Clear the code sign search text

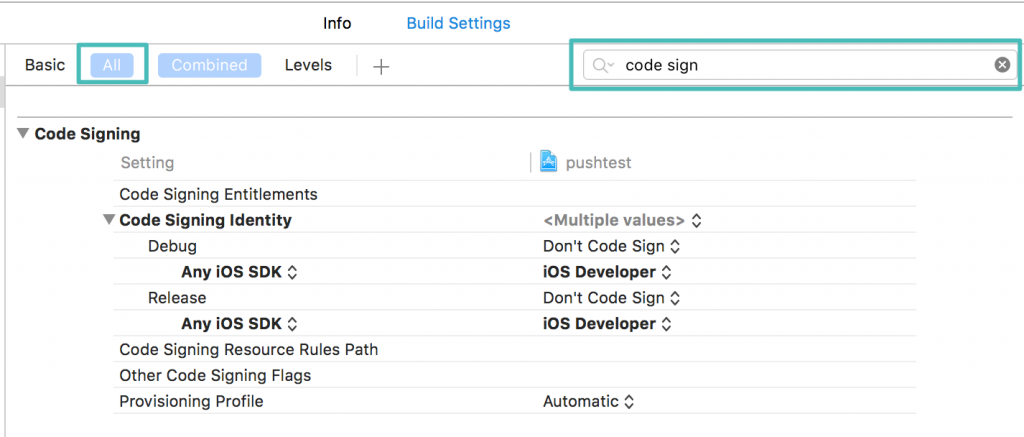coord(1001,65)
